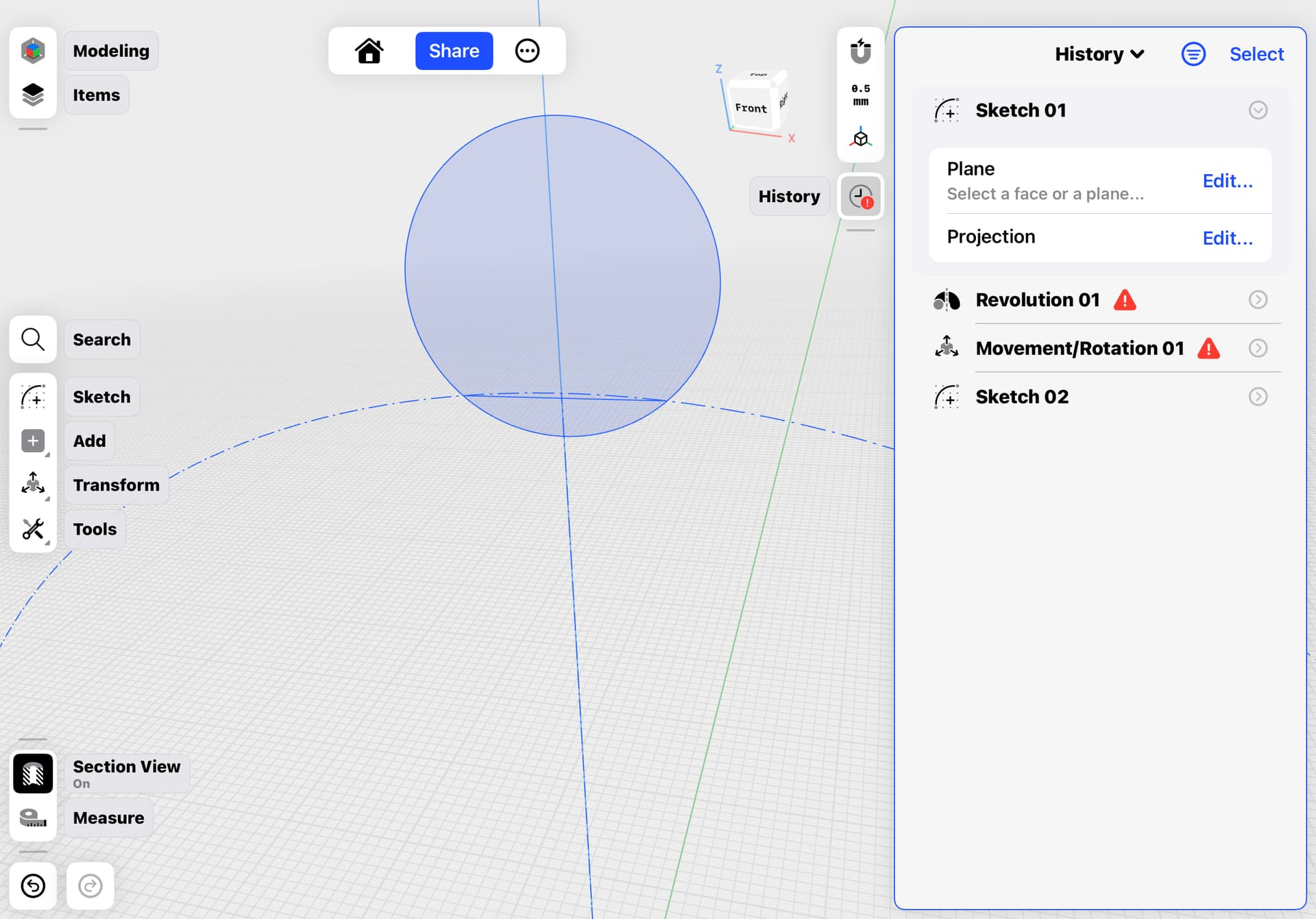
Task: Click the Measure label
Action: click(x=108, y=818)
